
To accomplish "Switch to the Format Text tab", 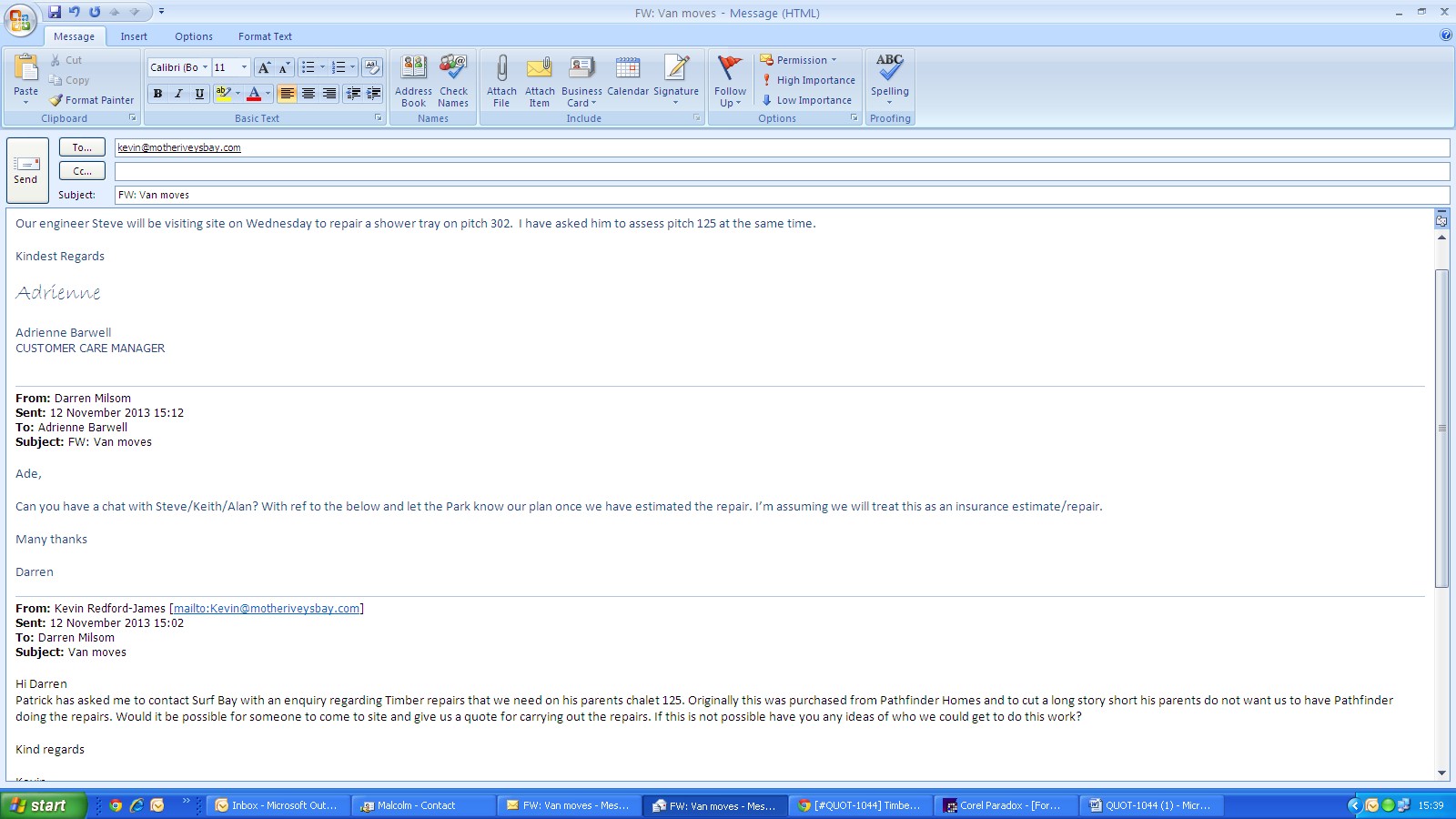I will coord(265,36).
